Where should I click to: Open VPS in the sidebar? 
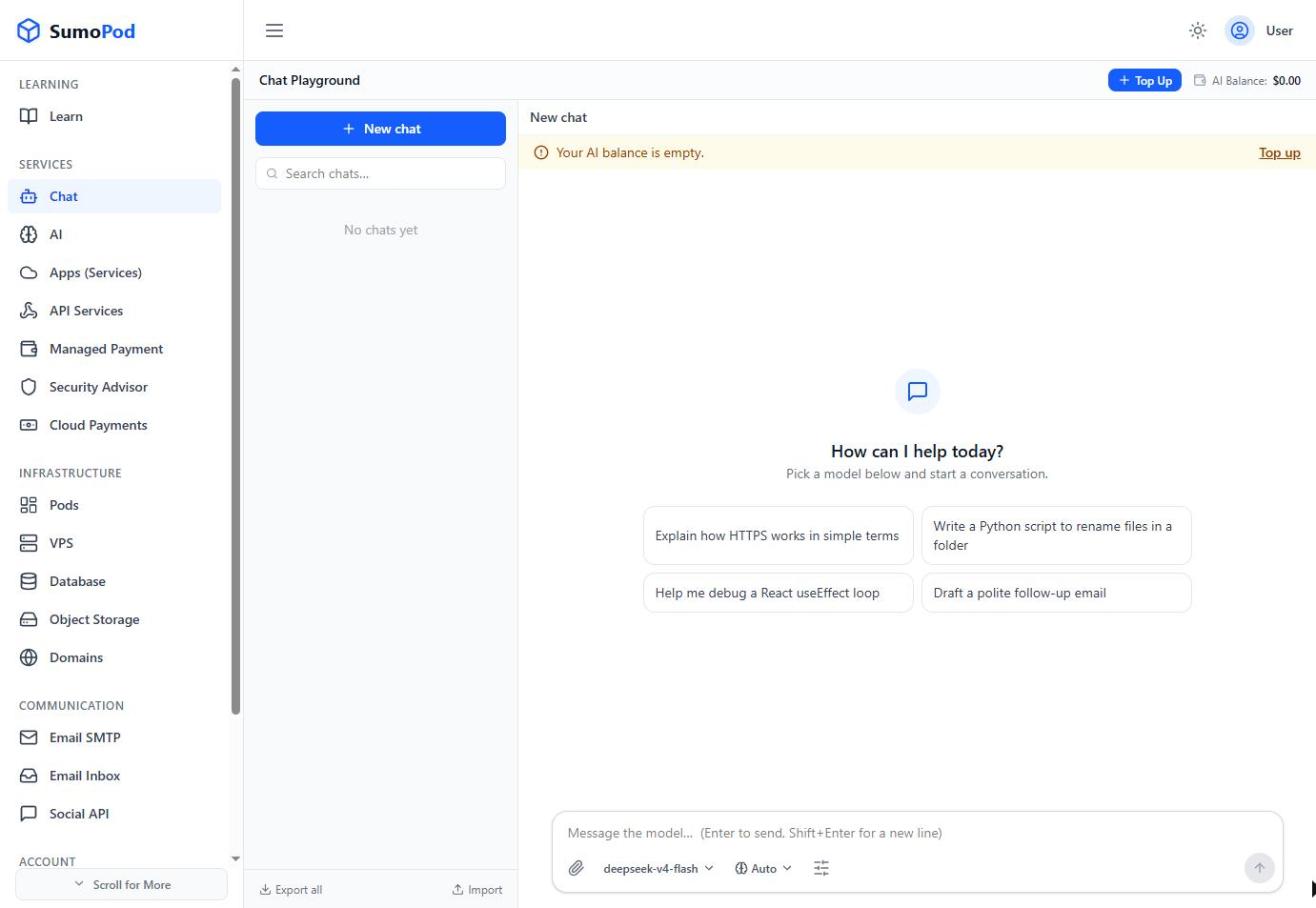click(114, 543)
